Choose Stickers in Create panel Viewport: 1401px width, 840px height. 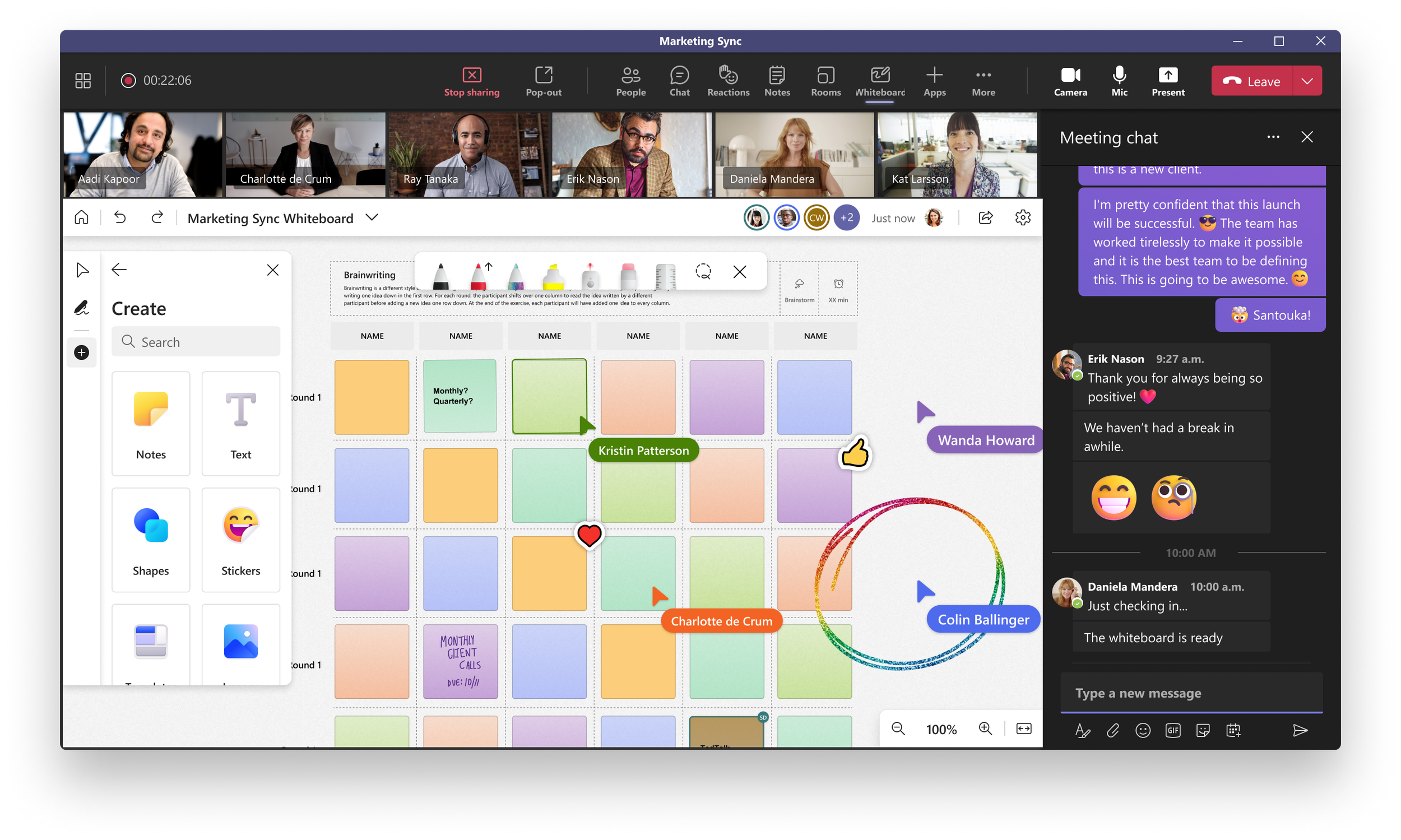tap(240, 540)
